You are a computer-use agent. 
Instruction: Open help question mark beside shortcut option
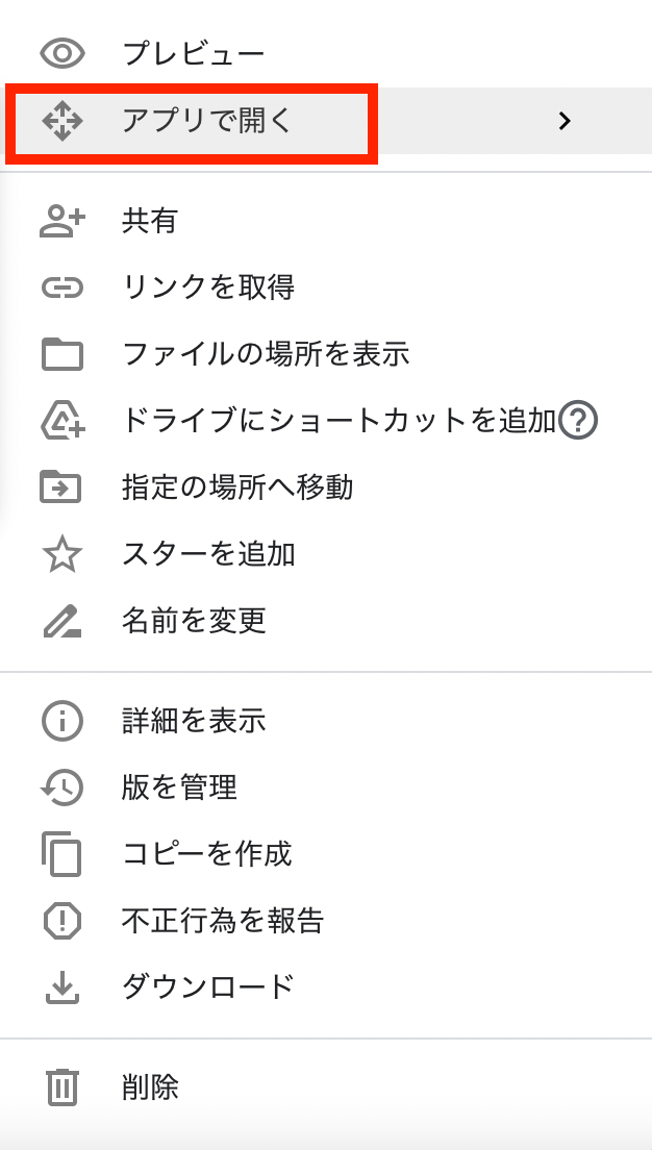578,421
